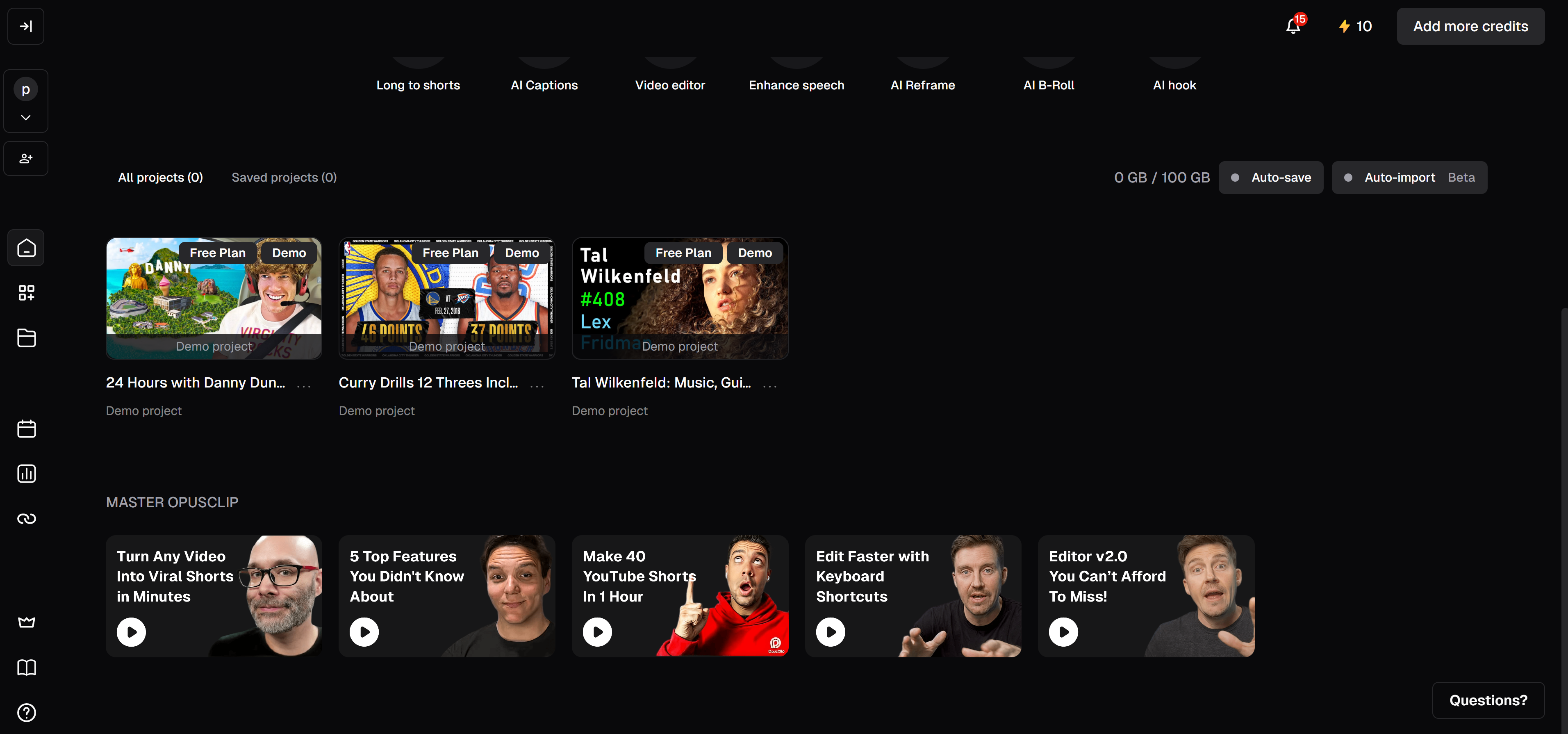
Task: Click the Questions? button
Action: pyautogui.click(x=1488, y=700)
